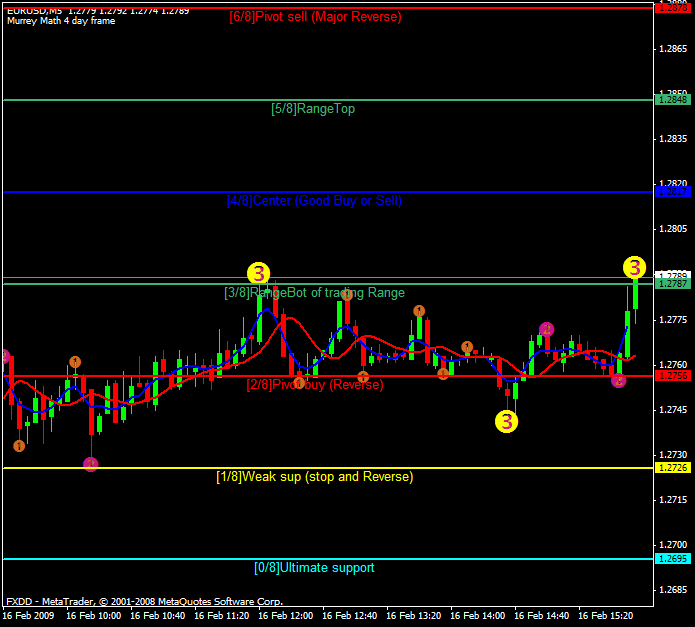Select the 1.2745 price axis value
Viewport: 695px width, 627px height.
[673, 409]
